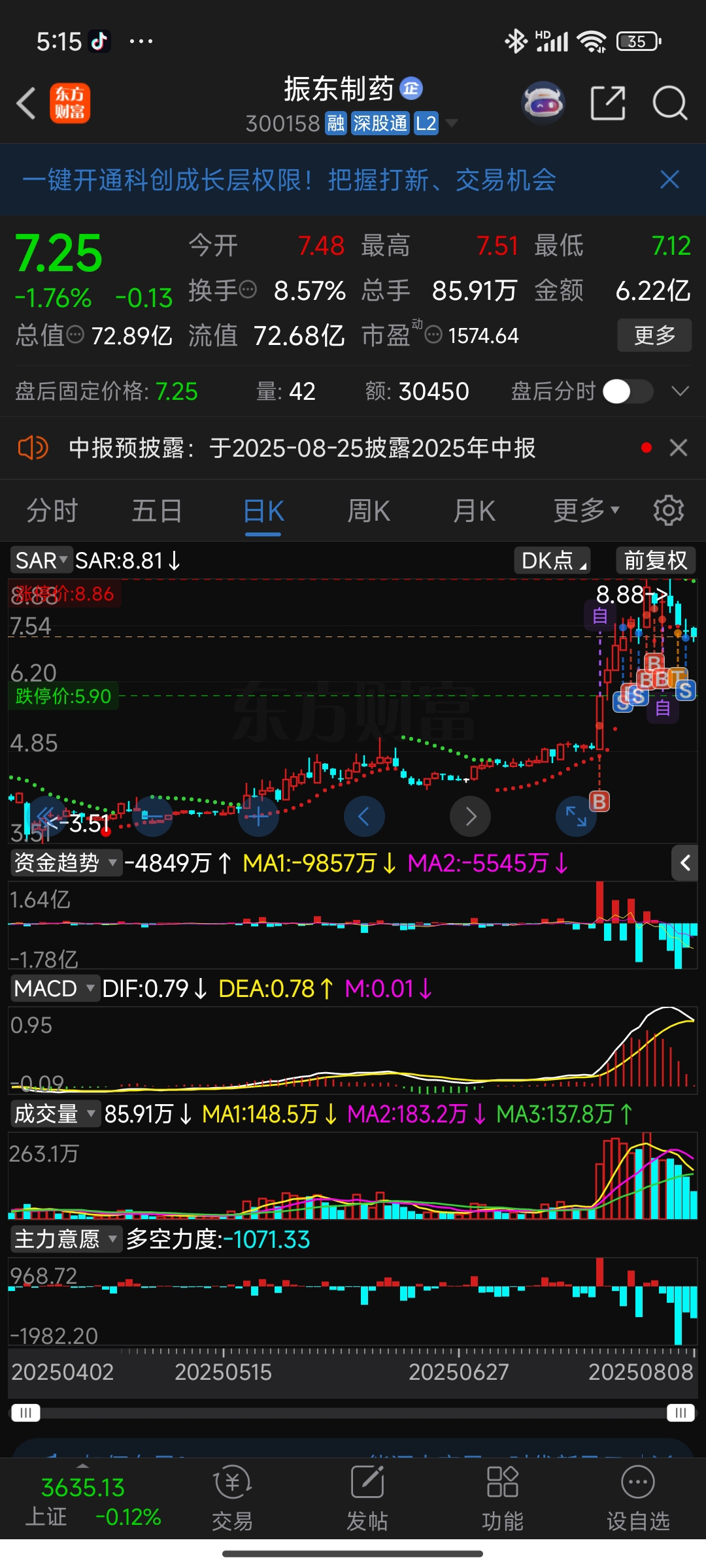
Task: Open chart settings gear icon
Action: [x=668, y=510]
